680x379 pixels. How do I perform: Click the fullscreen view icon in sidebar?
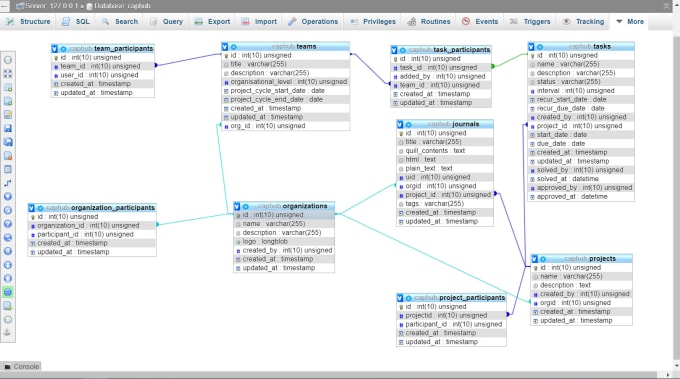click(x=8, y=74)
